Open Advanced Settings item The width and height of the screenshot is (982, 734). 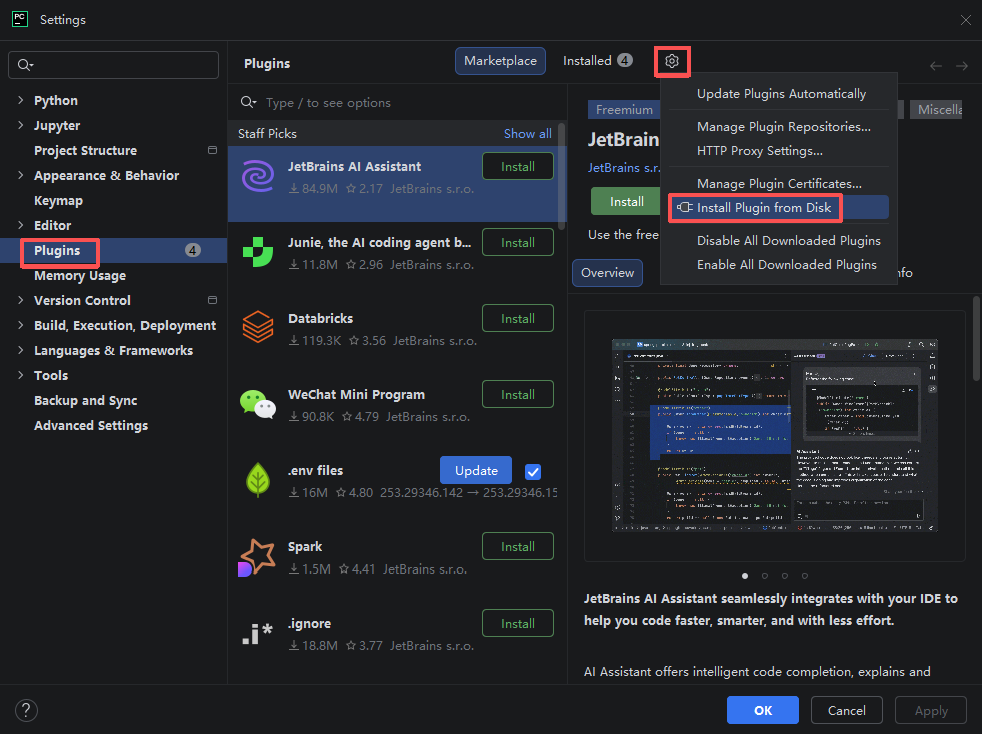click(91, 425)
